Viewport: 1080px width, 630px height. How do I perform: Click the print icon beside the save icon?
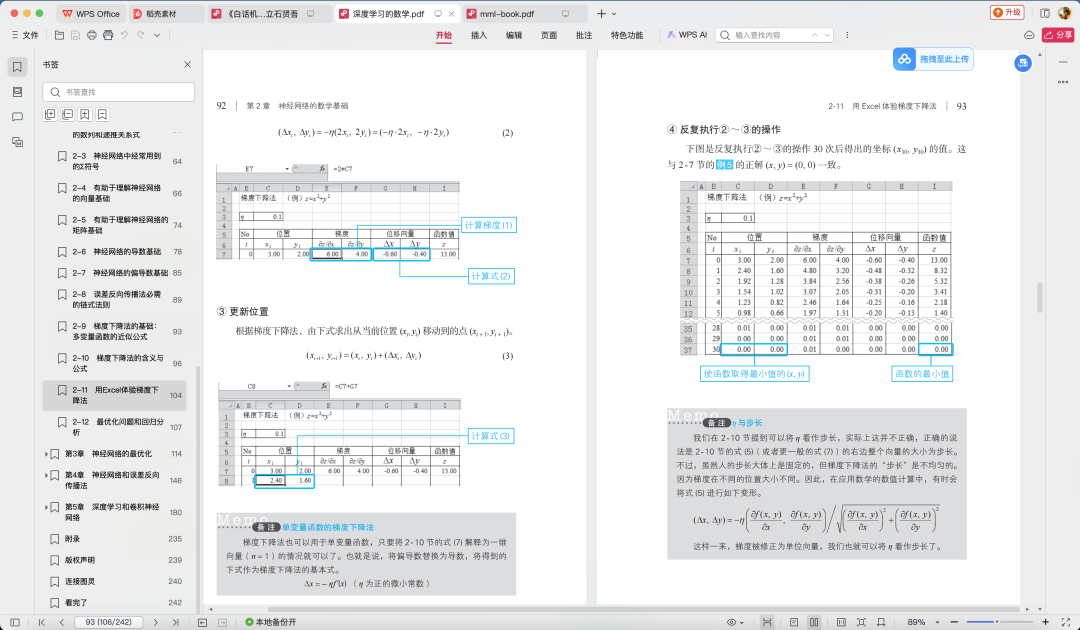[92, 35]
